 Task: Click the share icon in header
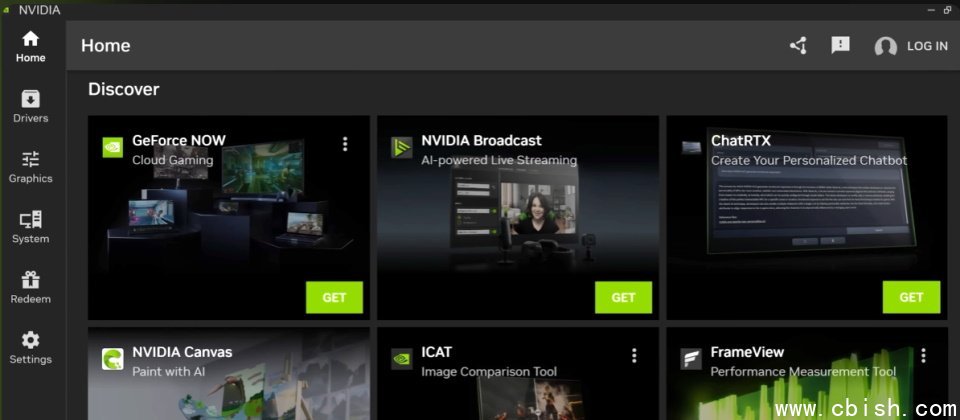coord(798,46)
